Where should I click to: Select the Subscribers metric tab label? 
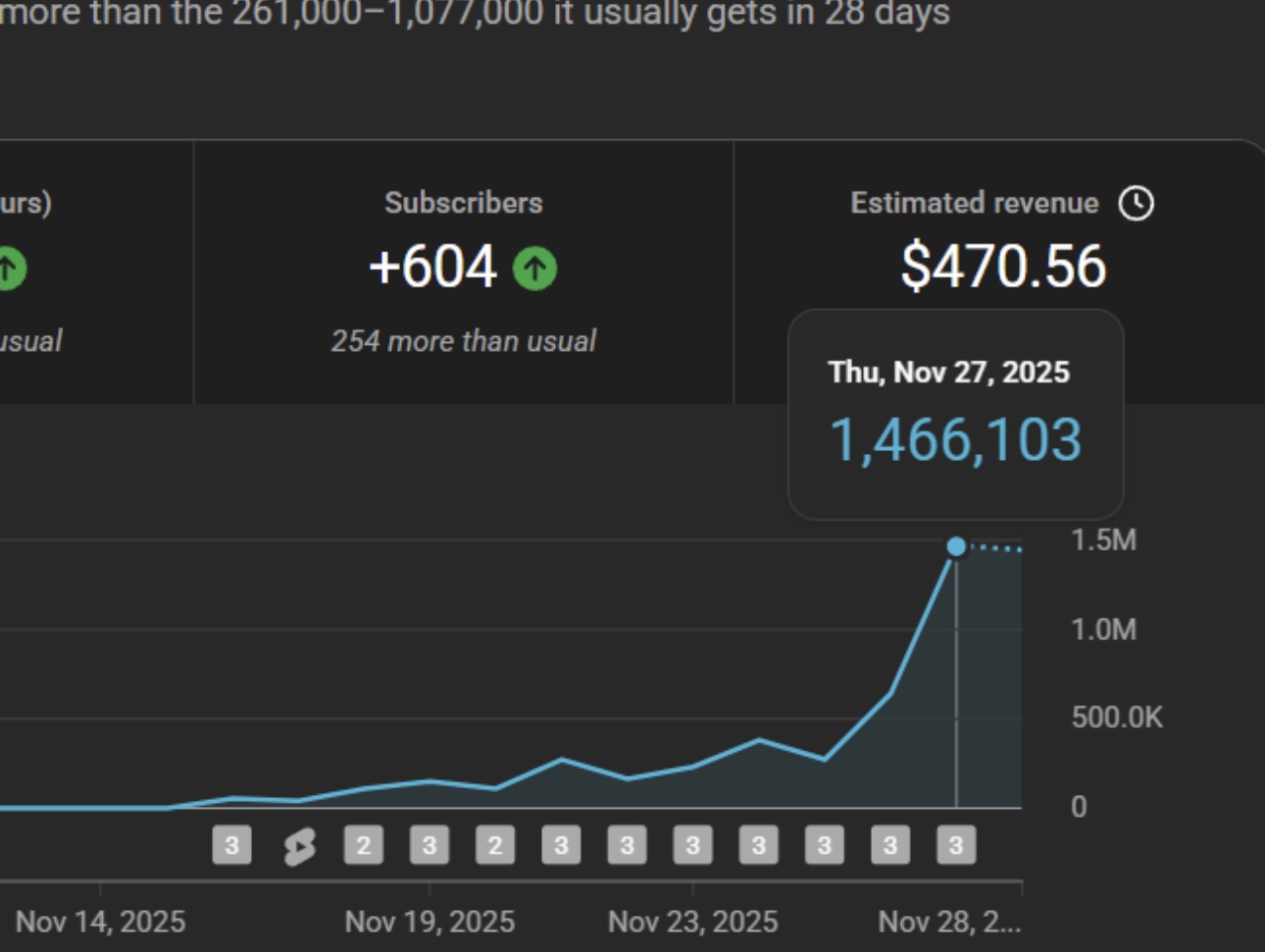(x=463, y=203)
